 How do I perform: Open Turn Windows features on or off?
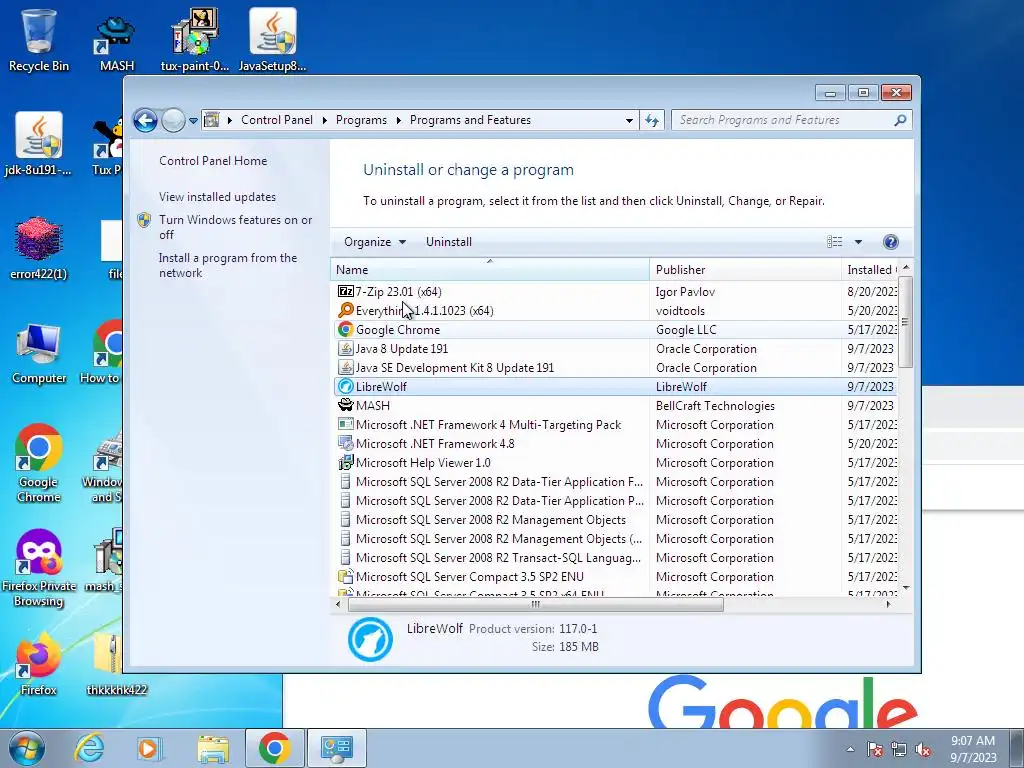tap(236, 227)
